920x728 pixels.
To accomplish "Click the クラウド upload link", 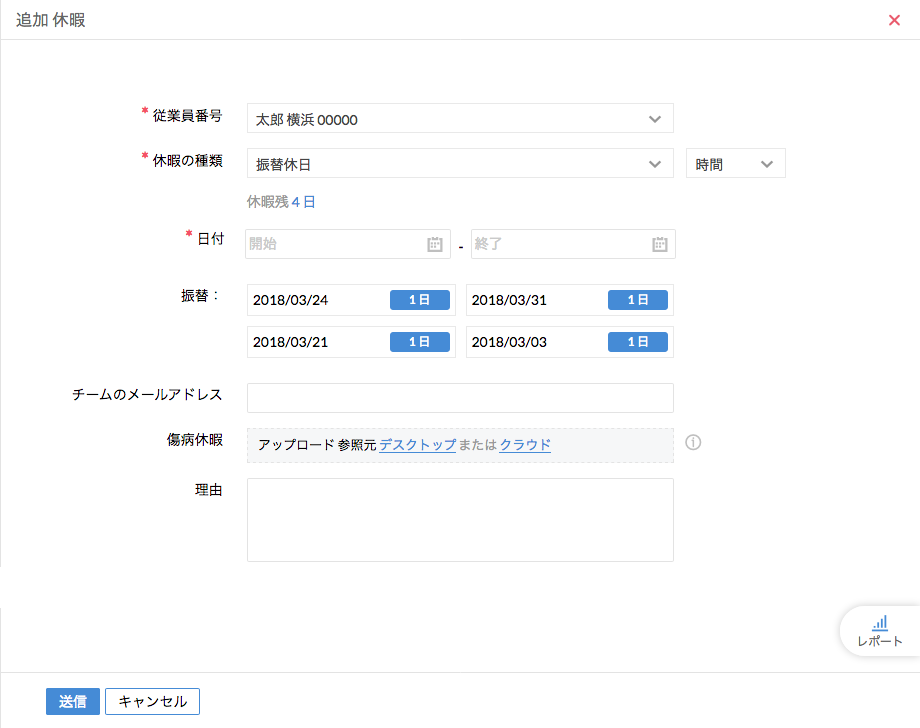I will pyautogui.click(x=525, y=445).
